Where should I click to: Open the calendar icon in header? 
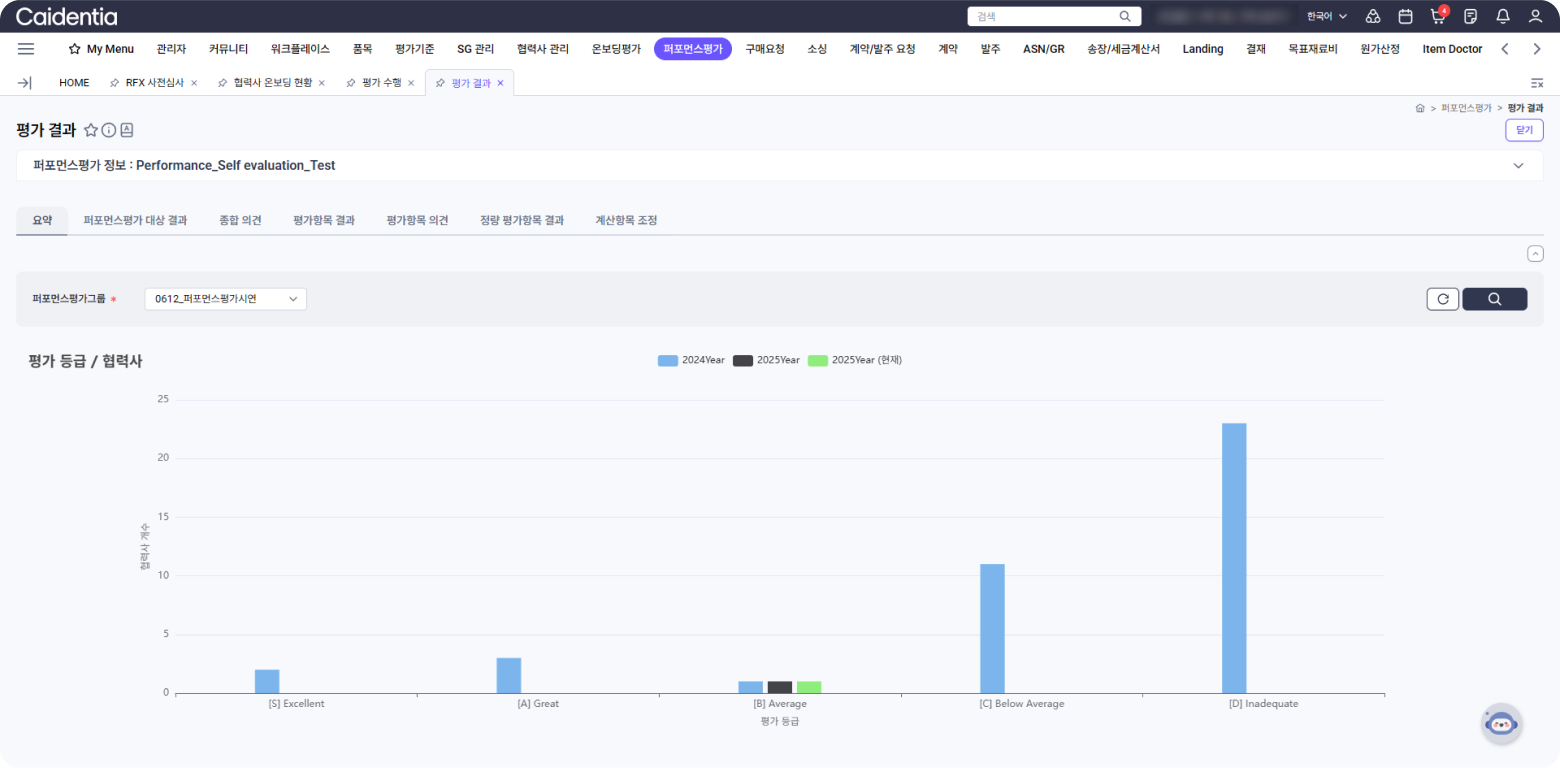click(1405, 16)
